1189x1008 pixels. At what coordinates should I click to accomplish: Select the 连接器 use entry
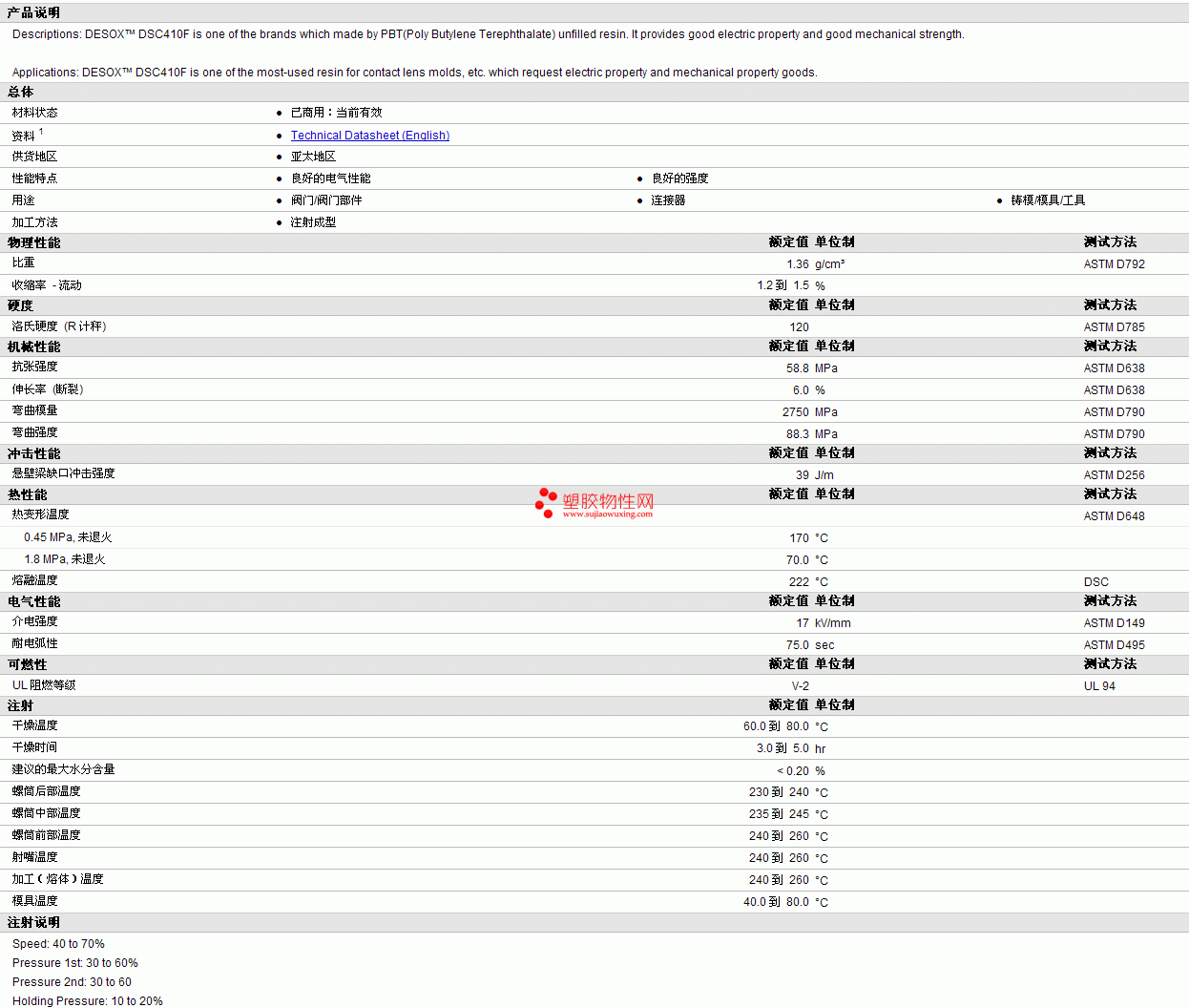pyautogui.click(x=668, y=200)
